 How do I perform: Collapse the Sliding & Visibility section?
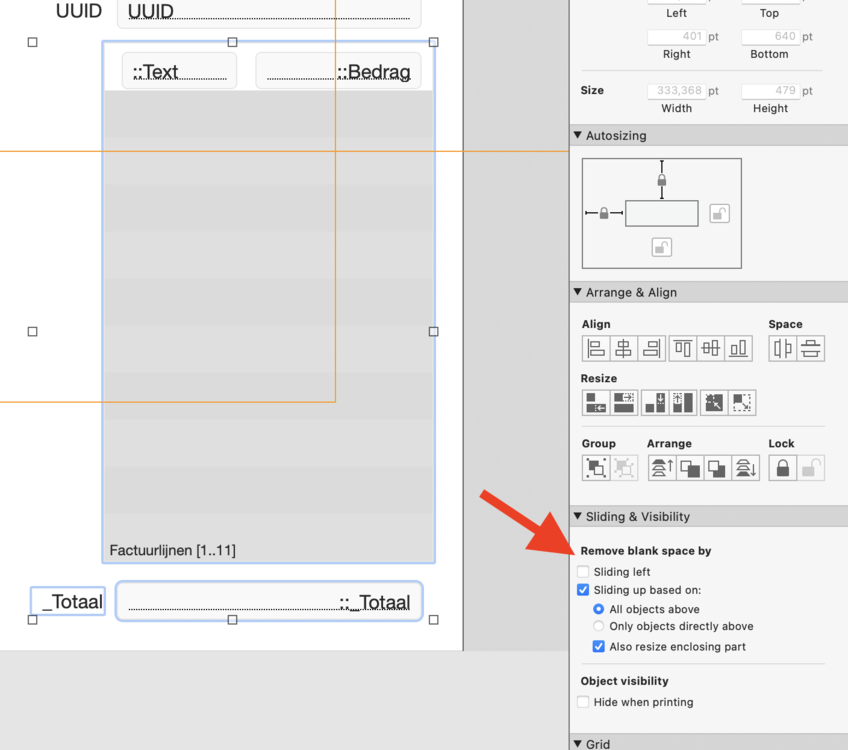(x=578, y=517)
